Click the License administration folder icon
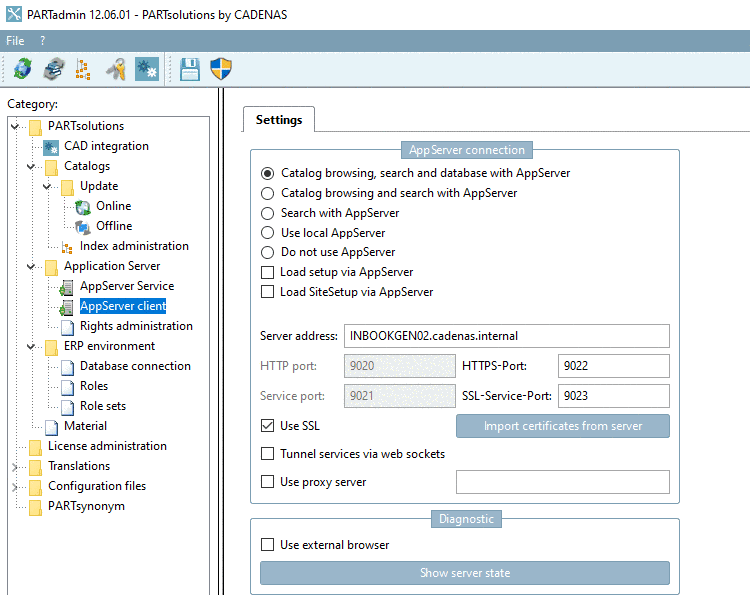This screenshot has width=750, height=595. 35,448
